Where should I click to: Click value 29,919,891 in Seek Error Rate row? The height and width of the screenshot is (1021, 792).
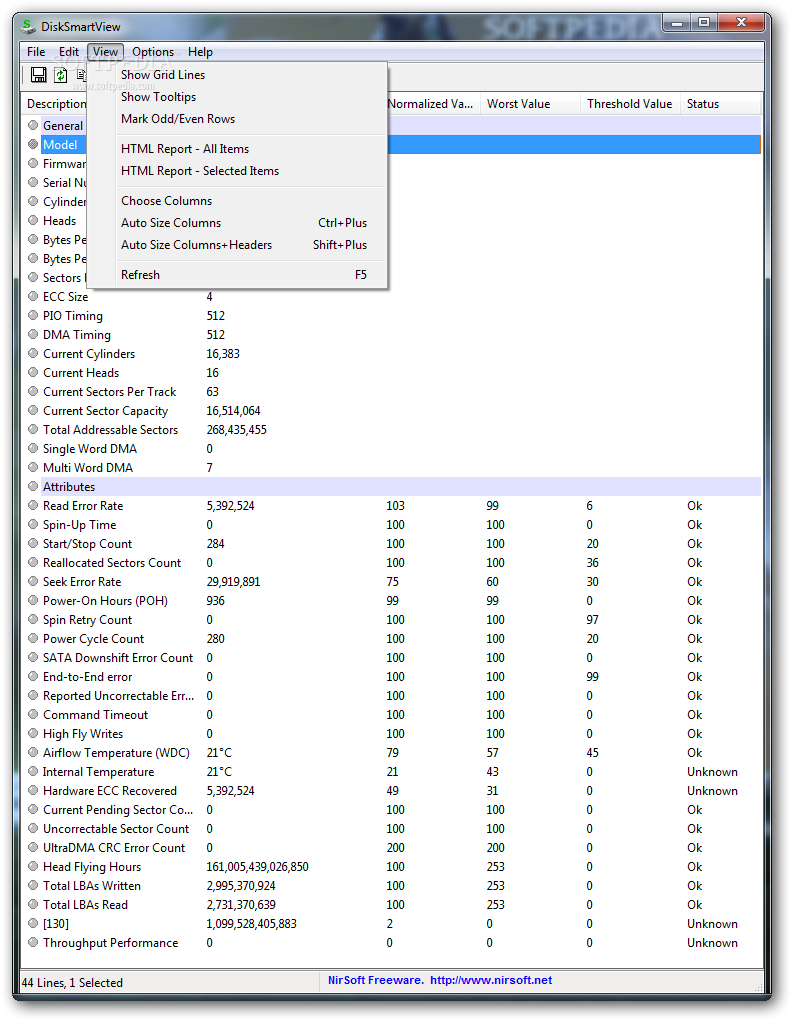233,581
